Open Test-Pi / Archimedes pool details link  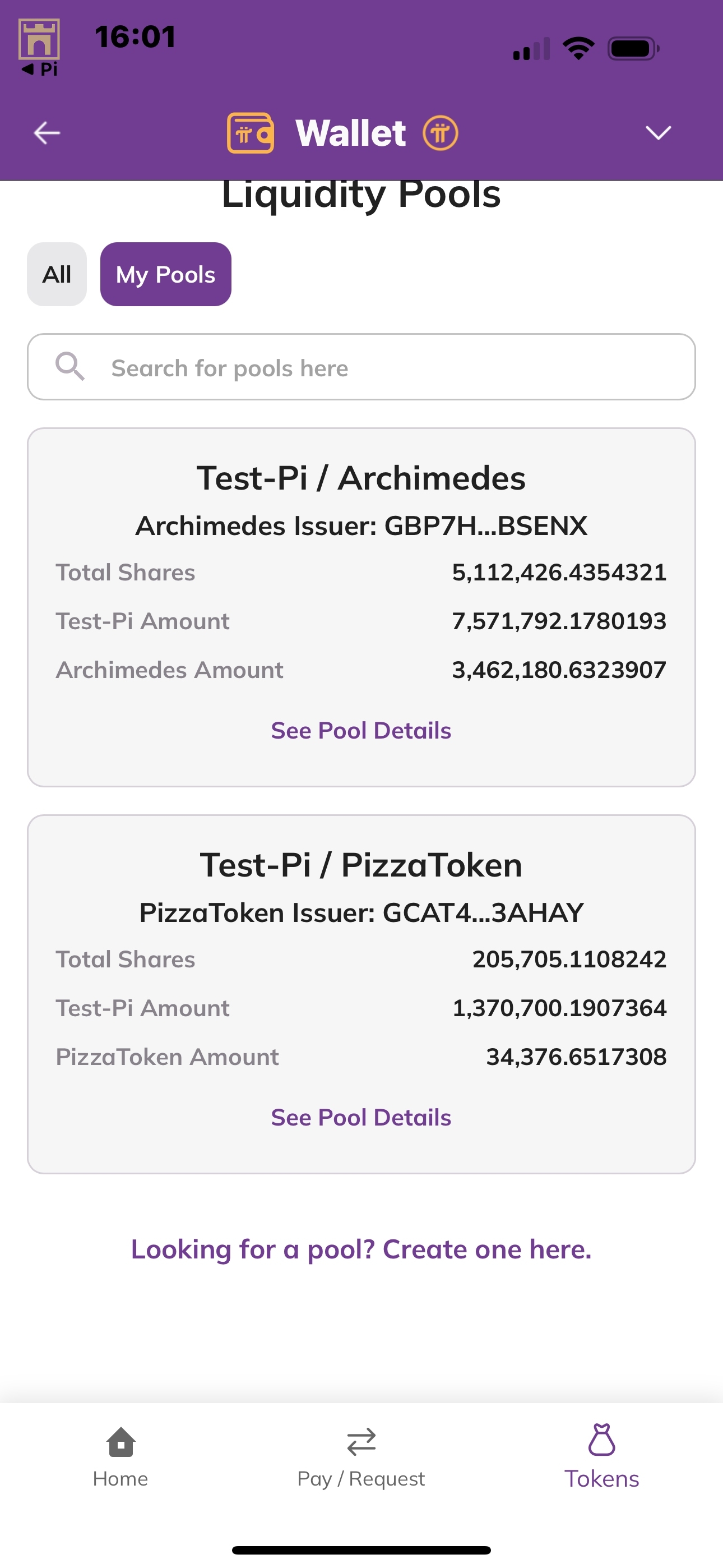tap(361, 730)
